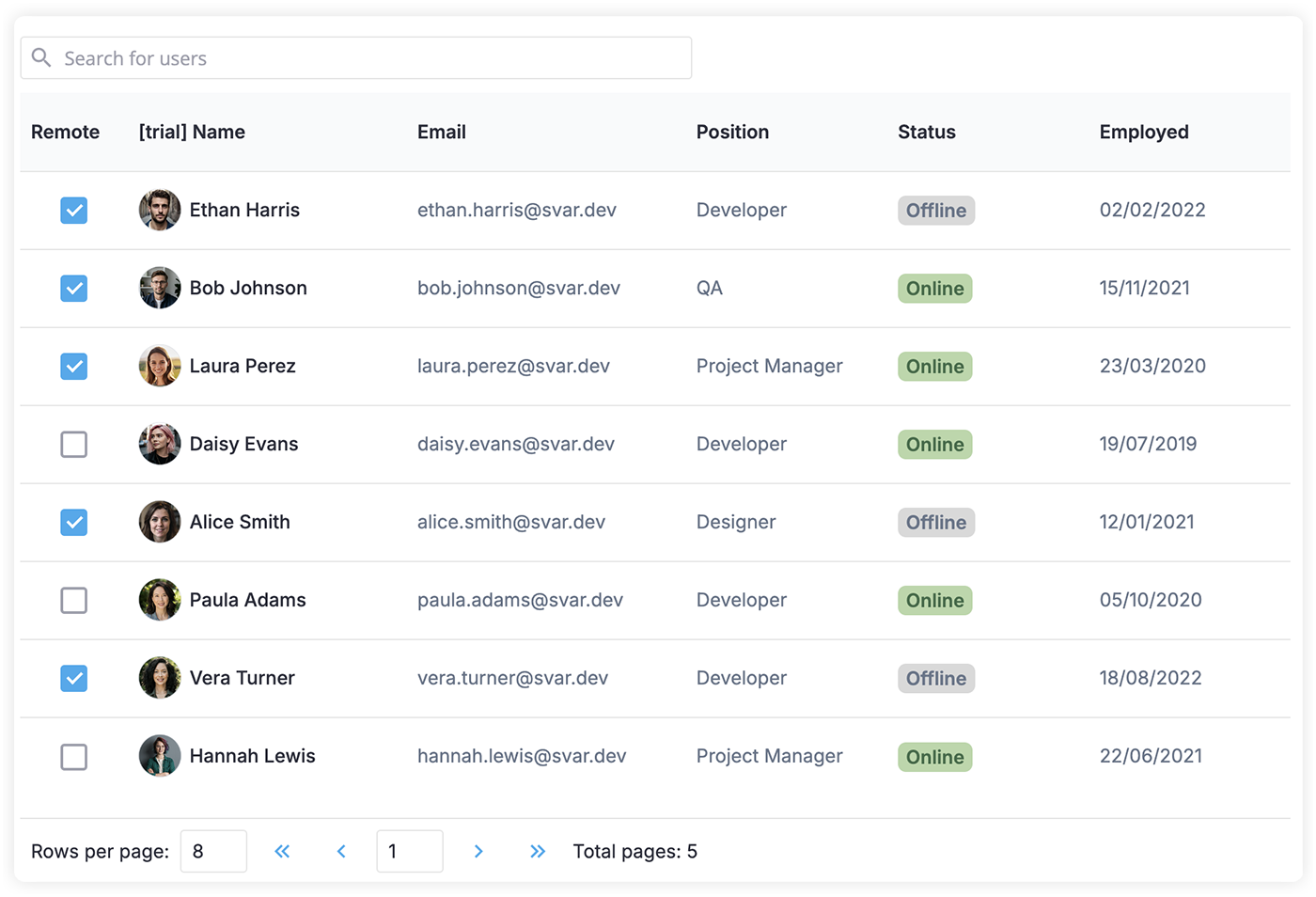Click the QA position cell
Screen dimensions: 1316x897
click(x=710, y=288)
